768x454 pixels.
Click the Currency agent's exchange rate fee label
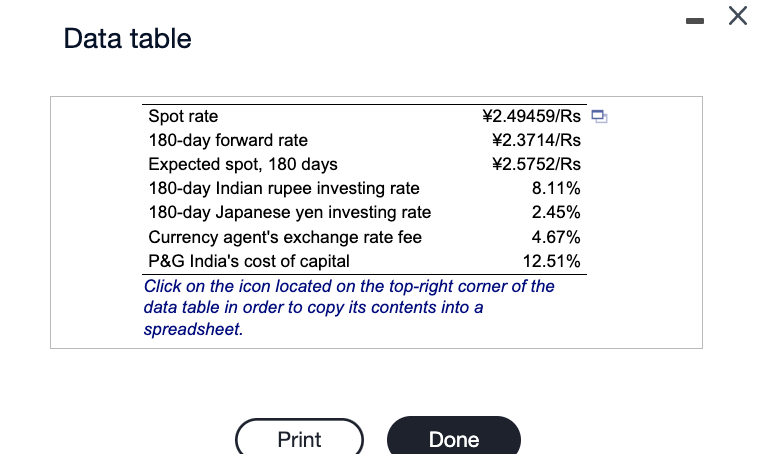point(285,237)
